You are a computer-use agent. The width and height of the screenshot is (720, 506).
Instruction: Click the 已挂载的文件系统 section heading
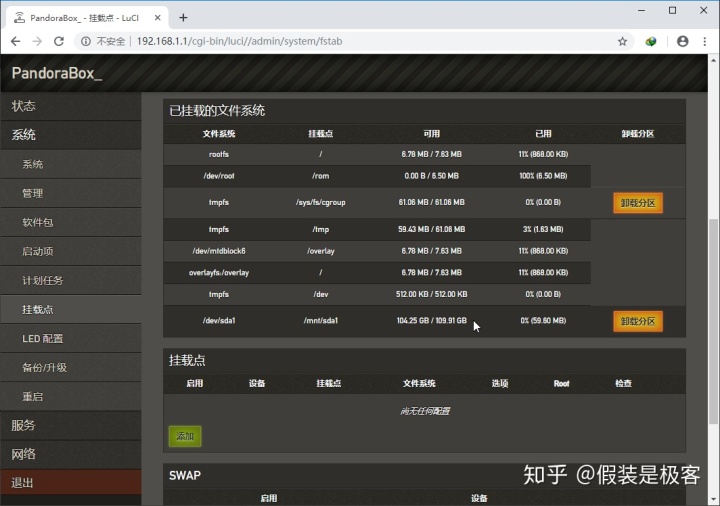(x=217, y=111)
